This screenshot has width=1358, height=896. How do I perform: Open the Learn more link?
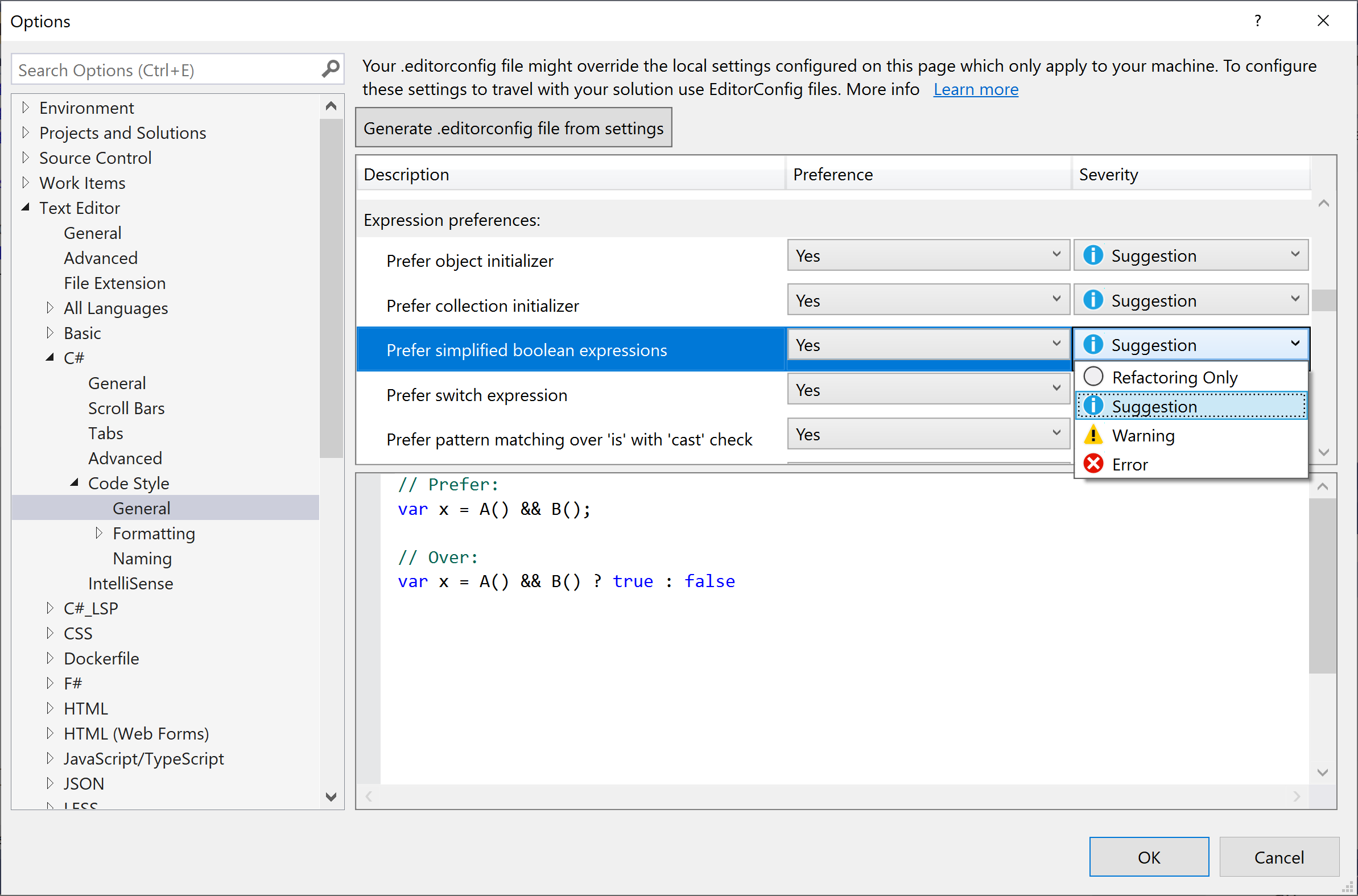[975, 89]
